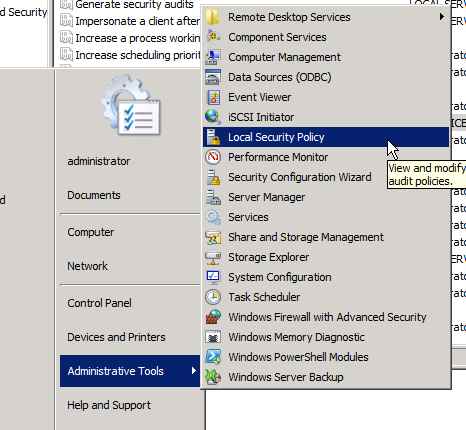Open Share and Storage Management
The width and height of the screenshot is (466, 430).
(306, 237)
